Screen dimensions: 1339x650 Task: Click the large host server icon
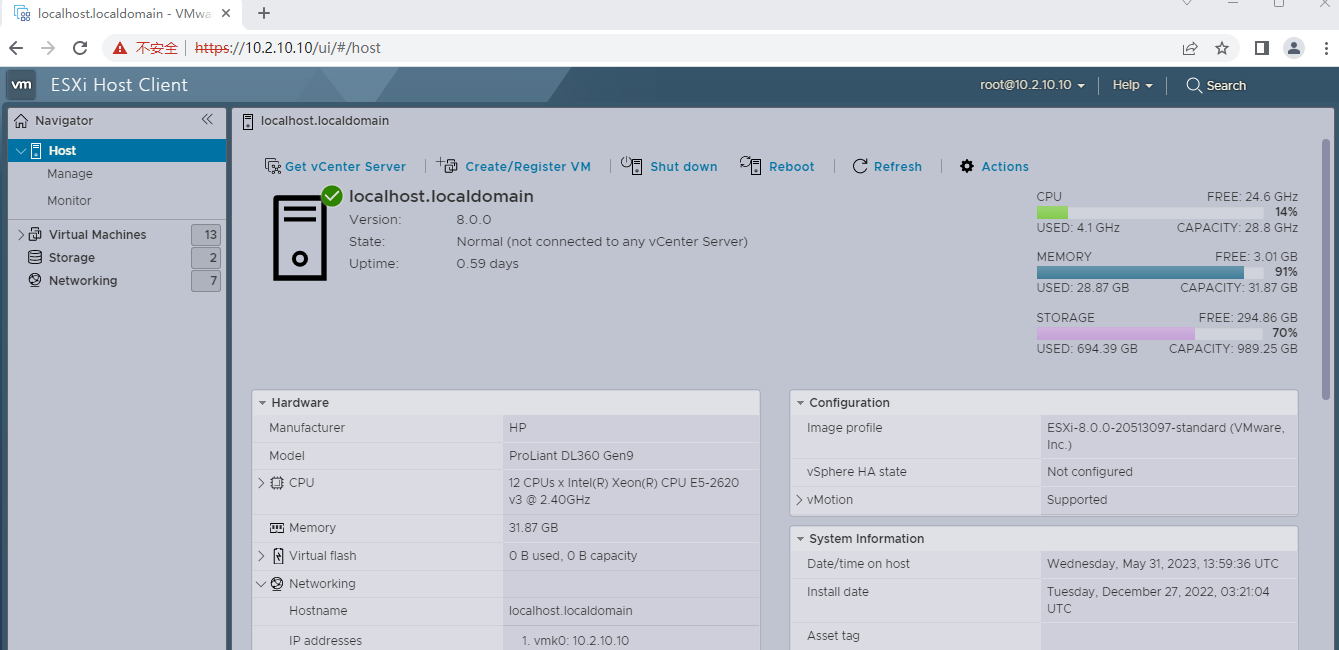(300, 239)
